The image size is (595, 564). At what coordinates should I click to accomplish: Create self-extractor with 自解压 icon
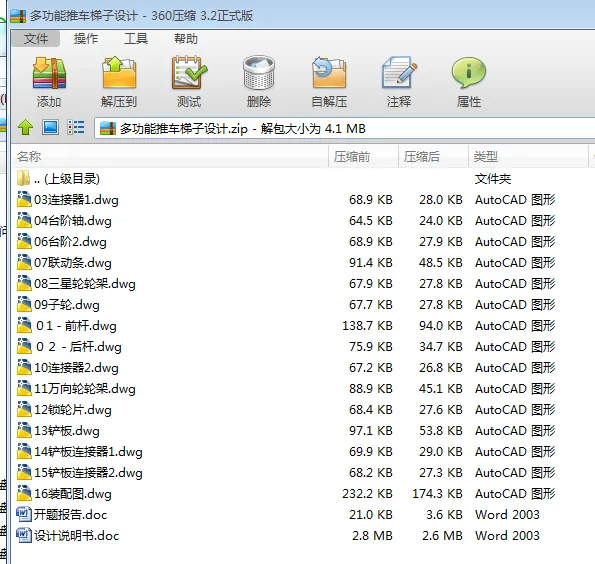(329, 73)
